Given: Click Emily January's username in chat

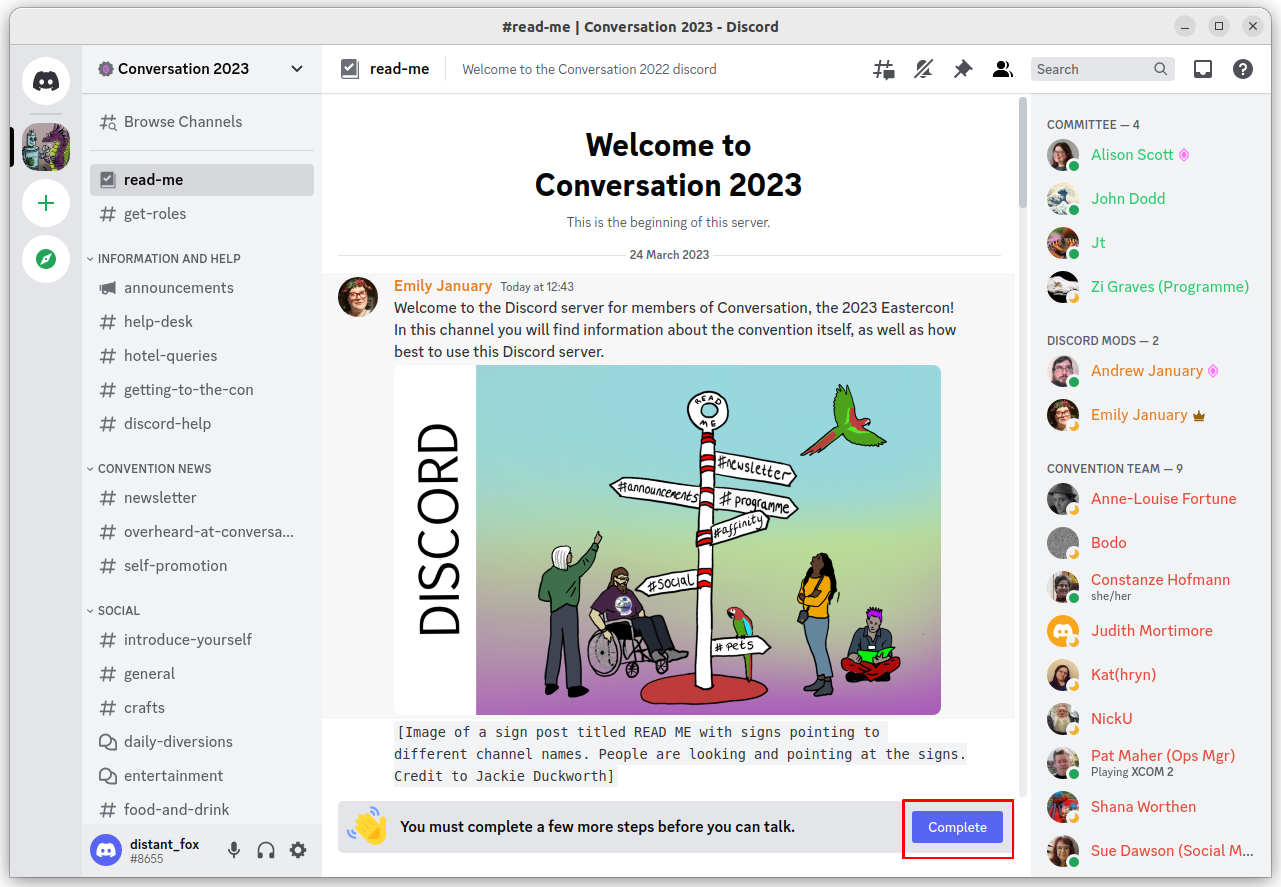Looking at the screenshot, I should pyautogui.click(x=443, y=285).
